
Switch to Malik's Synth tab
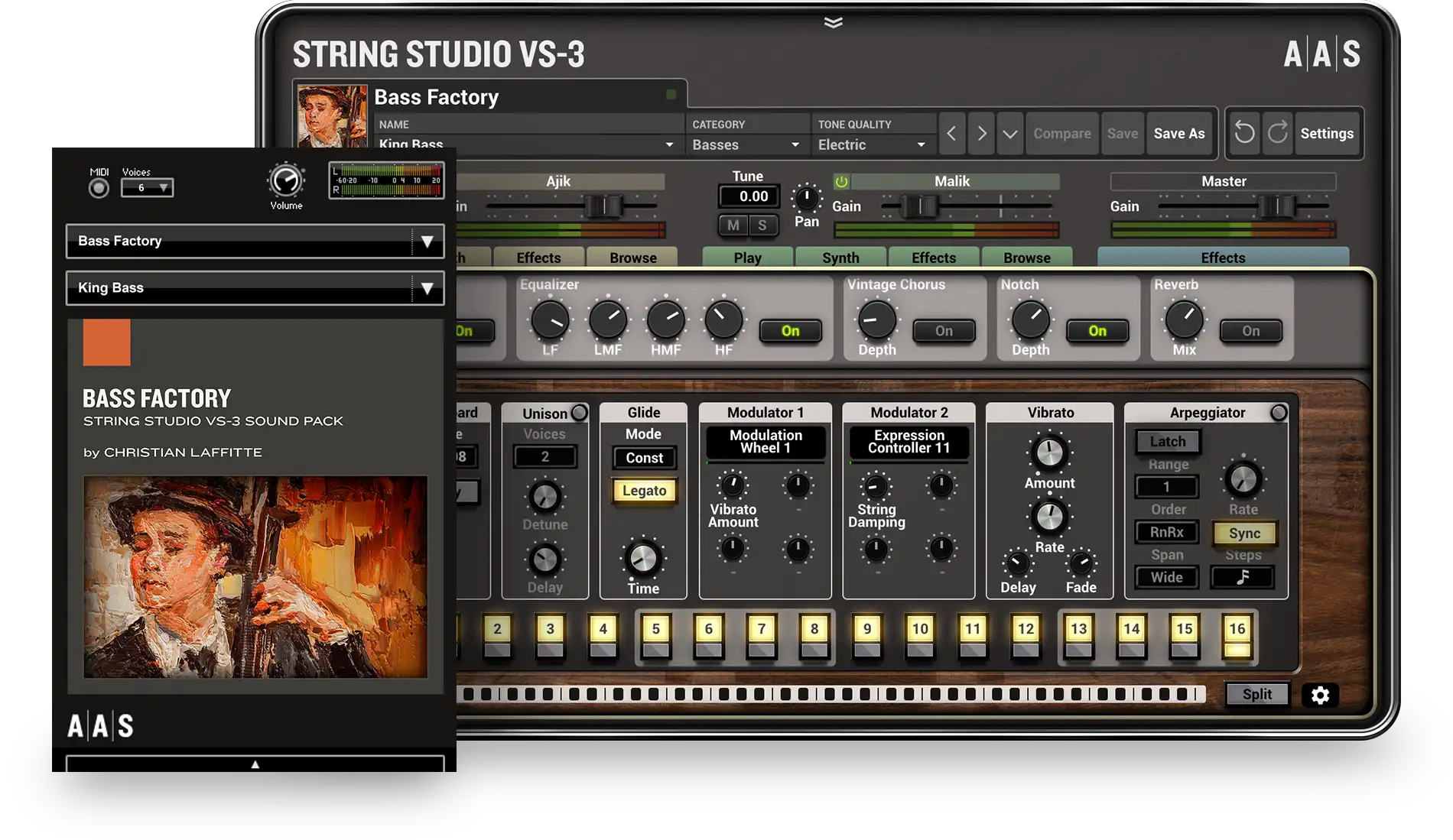click(840, 258)
